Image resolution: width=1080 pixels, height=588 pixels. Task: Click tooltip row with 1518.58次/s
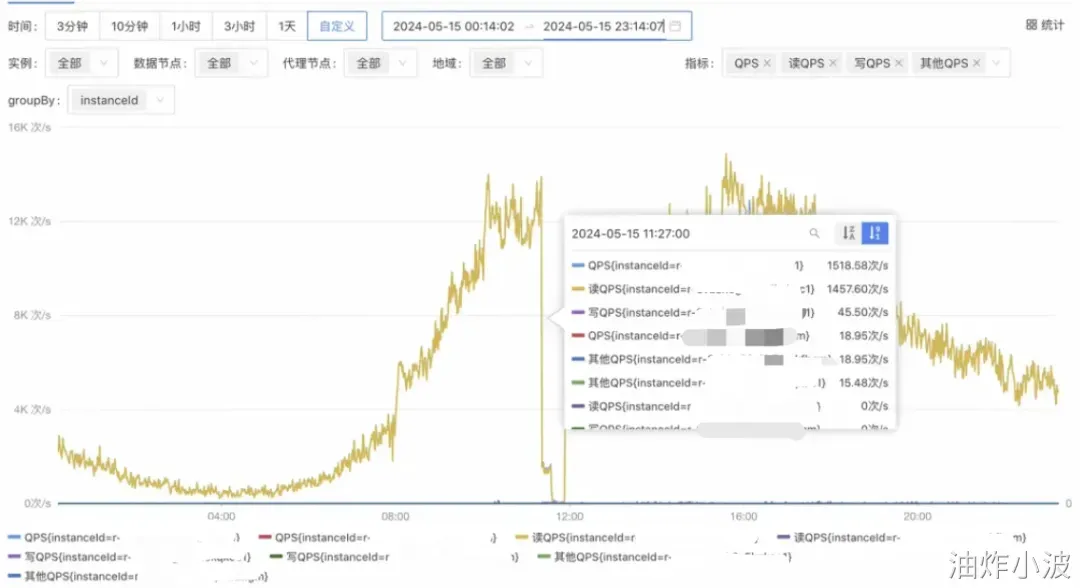pyautogui.click(x=729, y=266)
